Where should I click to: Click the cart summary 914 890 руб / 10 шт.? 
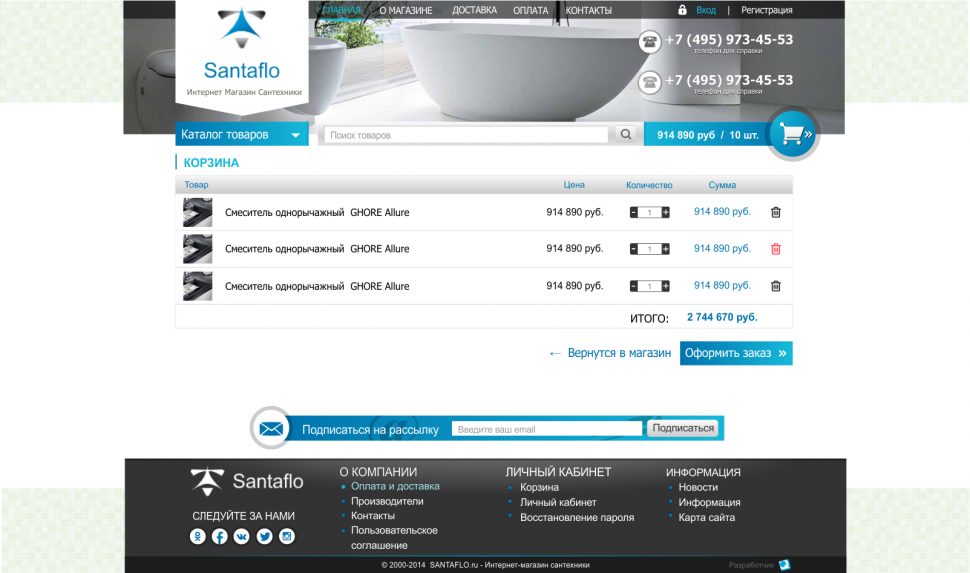pyautogui.click(x=708, y=135)
